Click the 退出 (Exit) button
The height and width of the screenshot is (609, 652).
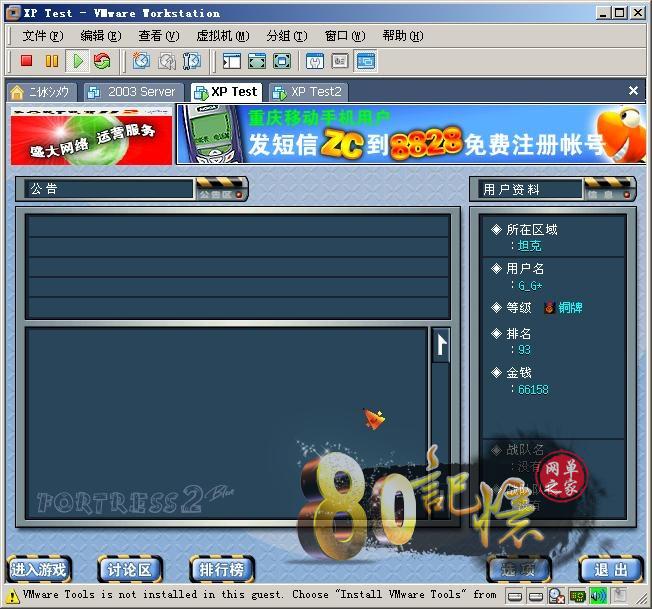(x=610, y=570)
